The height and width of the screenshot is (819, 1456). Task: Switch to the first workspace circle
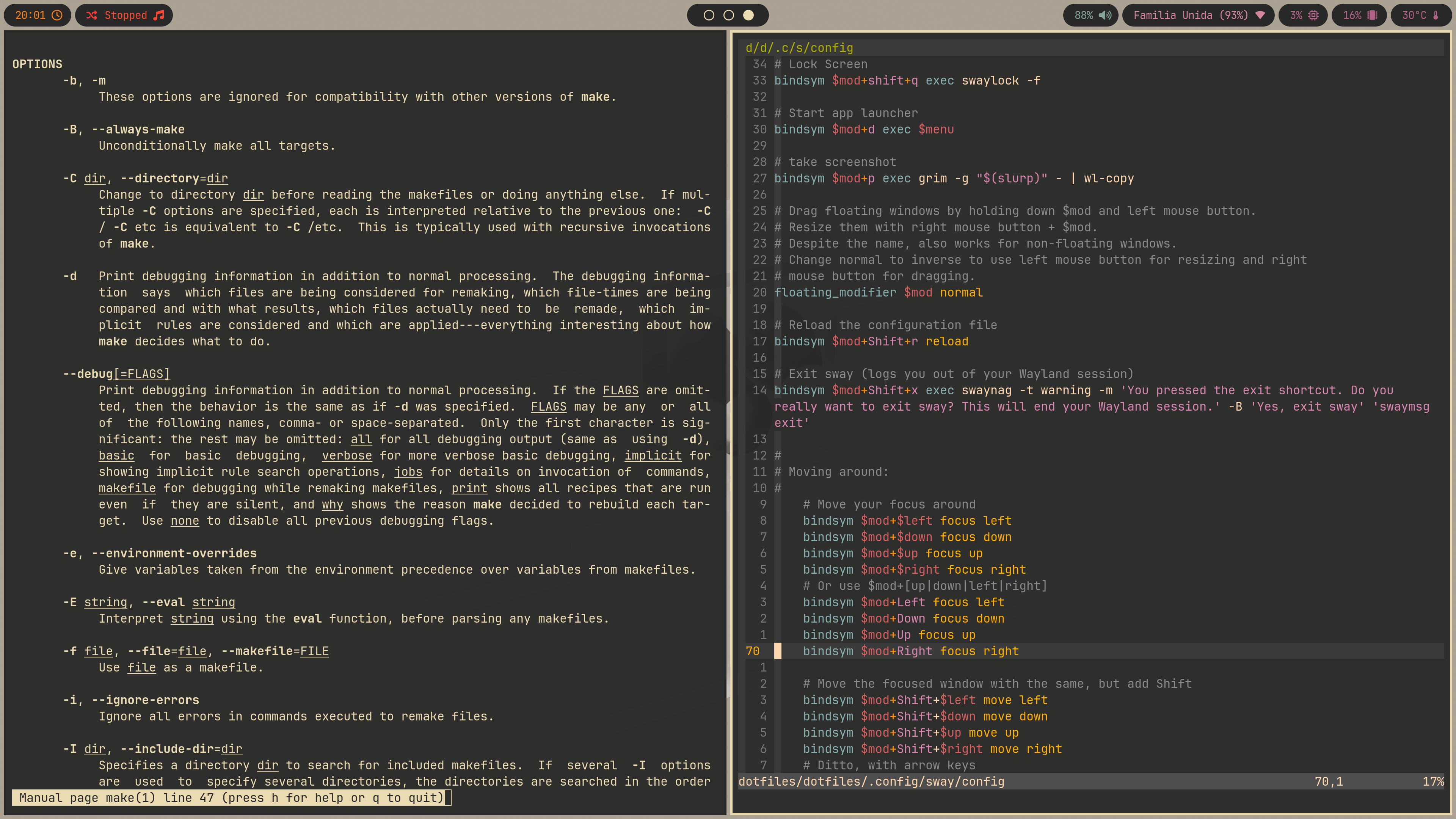[x=709, y=15]
